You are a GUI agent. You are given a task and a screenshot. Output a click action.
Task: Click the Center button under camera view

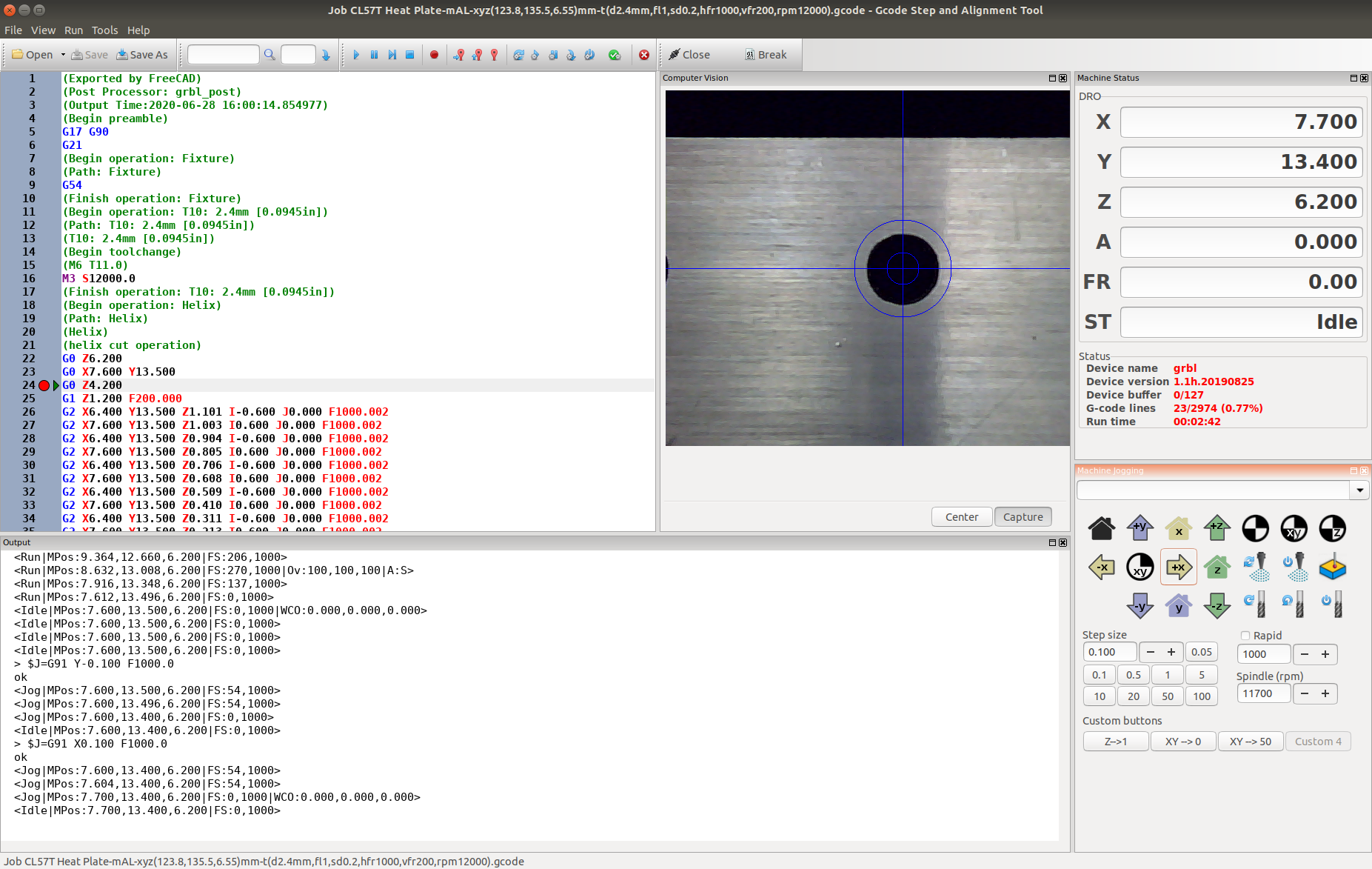(x=962, y=517)
